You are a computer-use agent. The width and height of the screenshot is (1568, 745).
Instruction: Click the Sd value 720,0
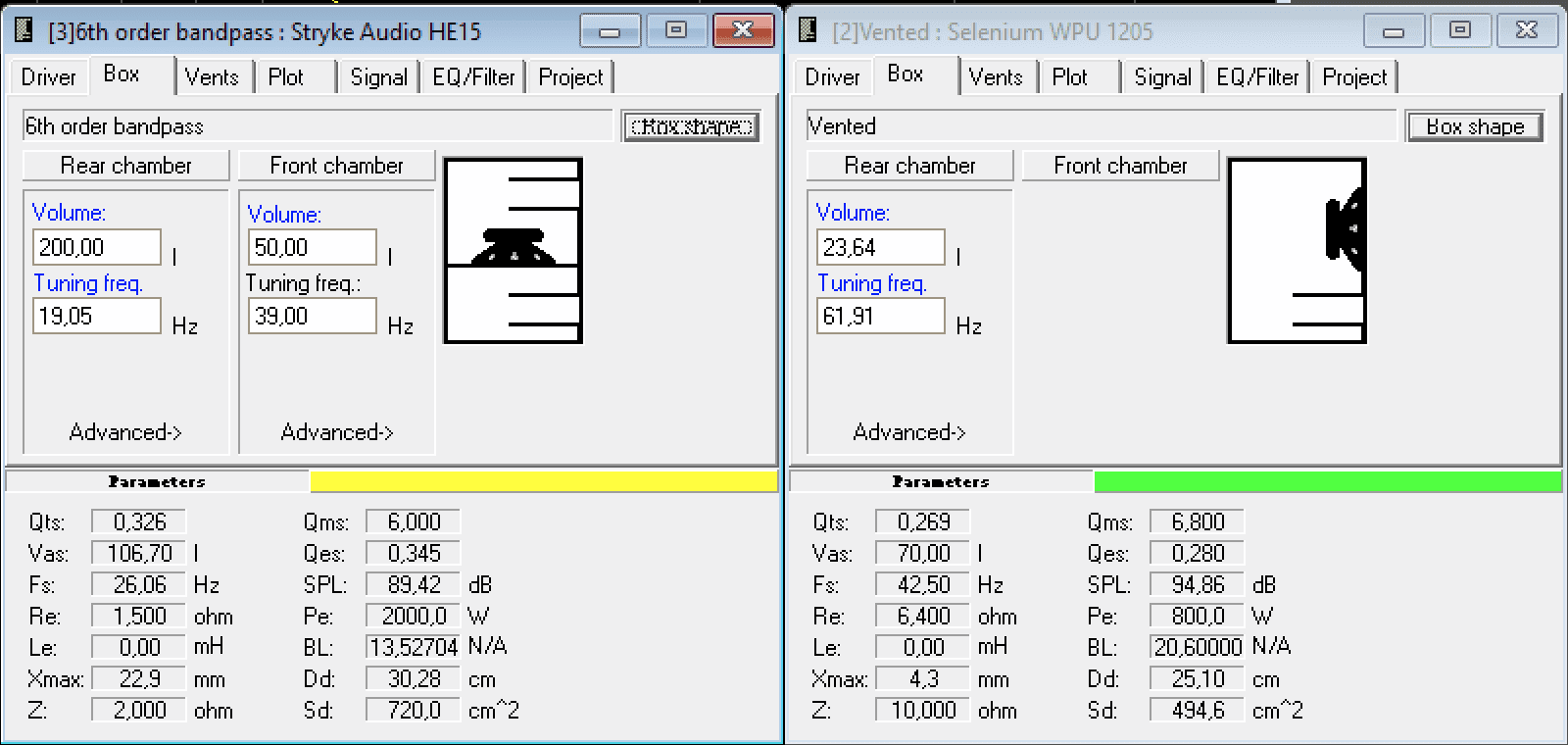(x=413, y=711)
